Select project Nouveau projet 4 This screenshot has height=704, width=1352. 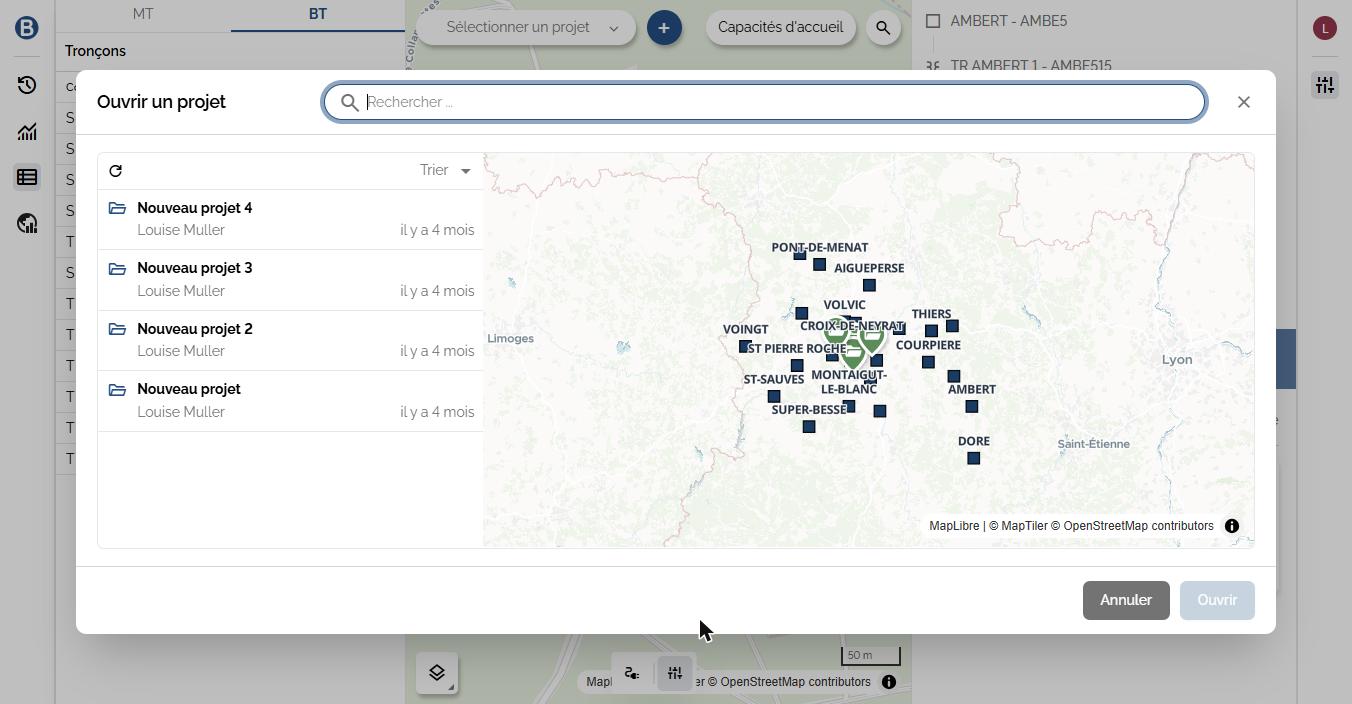click(290, 219)
